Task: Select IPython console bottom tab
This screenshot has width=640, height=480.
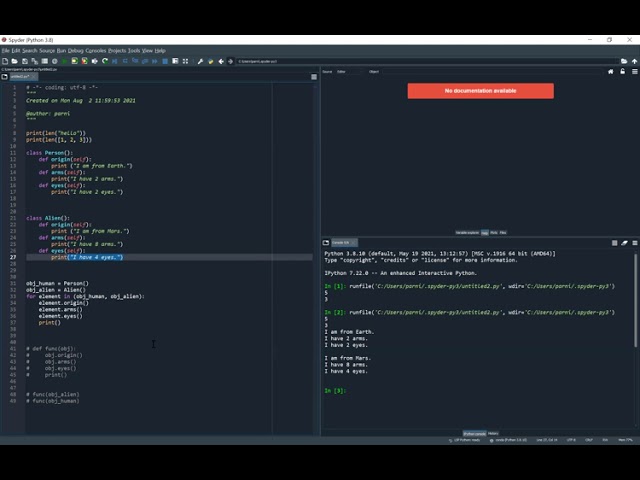Action: pyautogui.click(x=474, y=433)
